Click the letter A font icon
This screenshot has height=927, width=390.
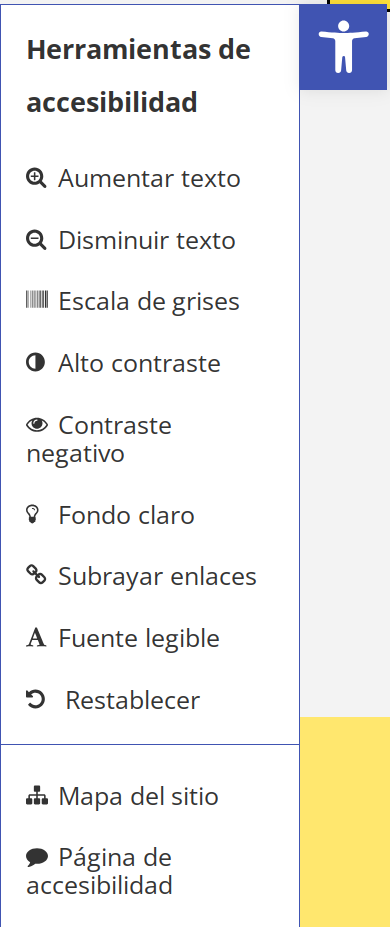pyautogui.click(x=36, y=638)
